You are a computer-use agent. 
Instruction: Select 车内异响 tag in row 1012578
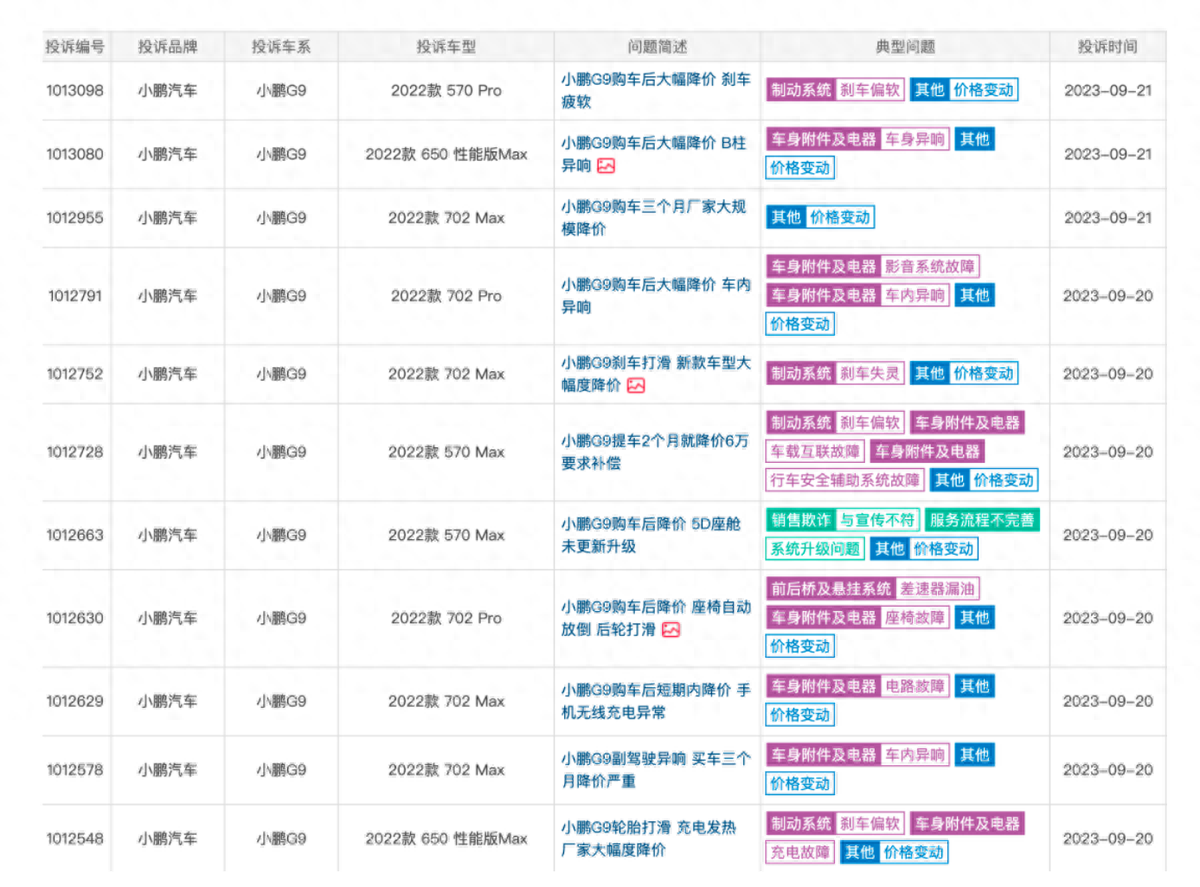(x=915, y=755)
